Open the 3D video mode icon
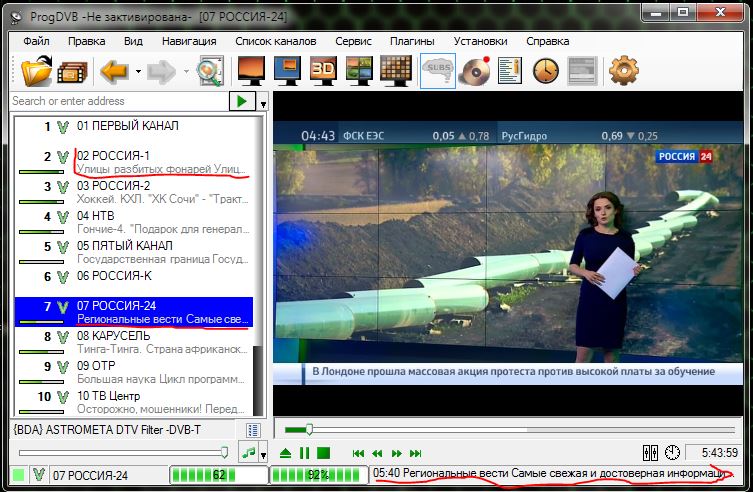The height and width of the screenshot is (492, 753). (x=322, y=71)
